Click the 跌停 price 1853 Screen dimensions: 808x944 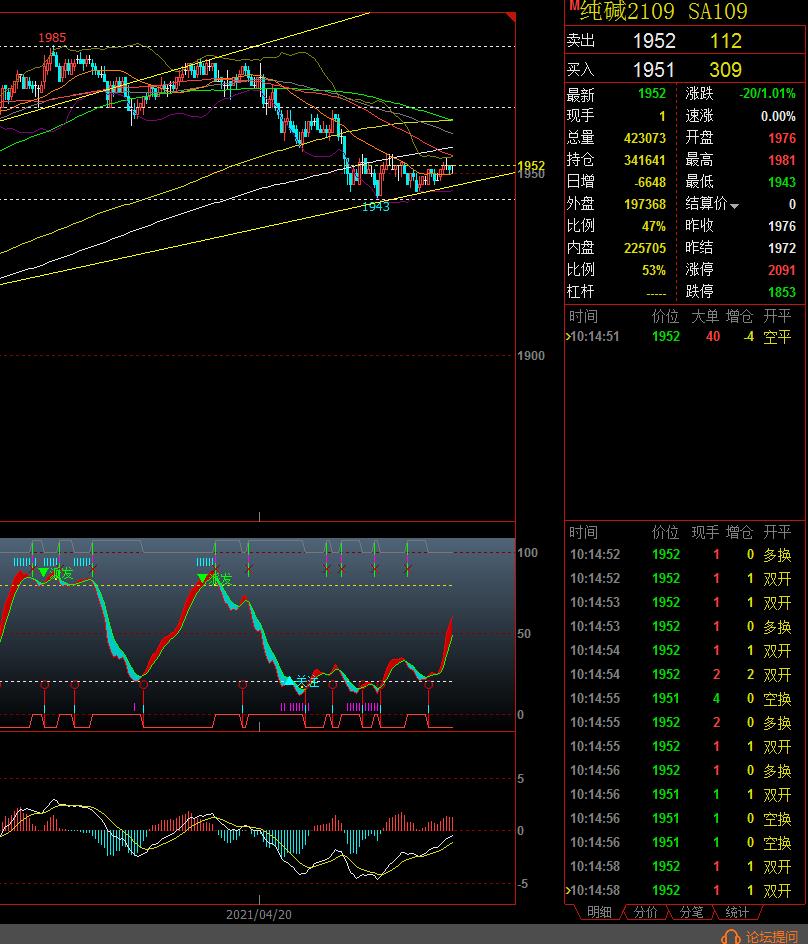pos(782,292)
